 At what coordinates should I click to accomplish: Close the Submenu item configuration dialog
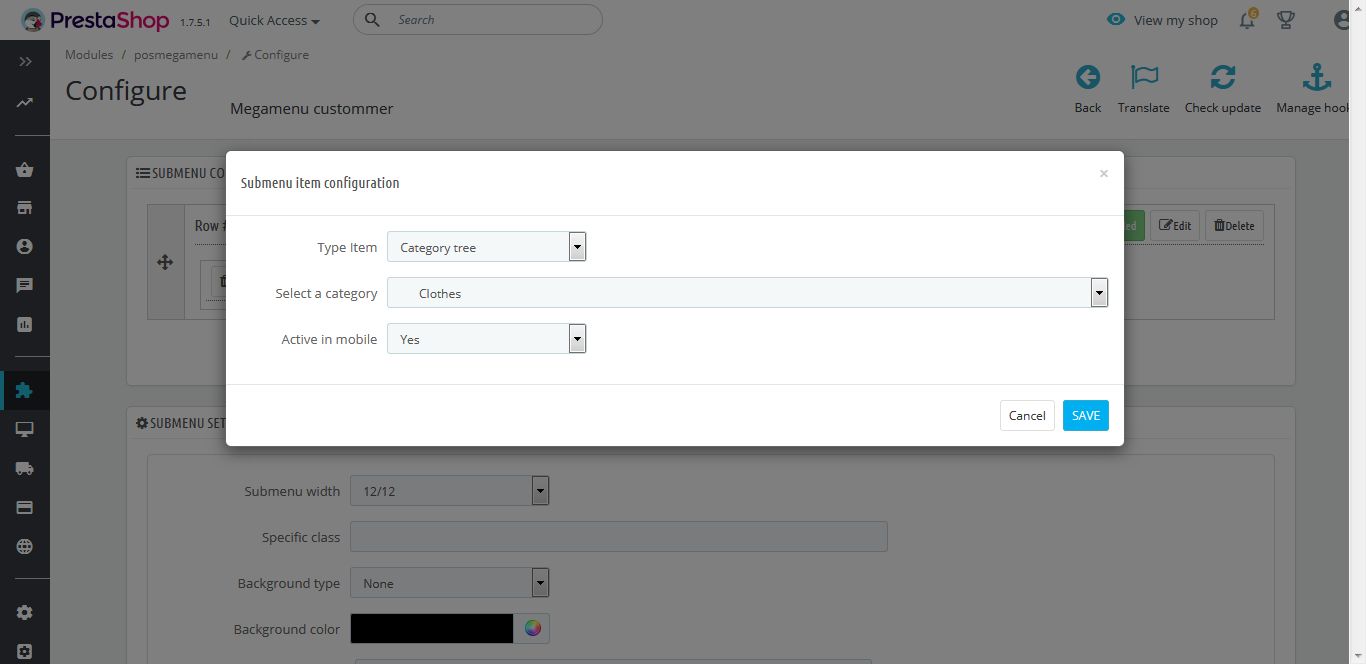click(x=1103, y=174)
